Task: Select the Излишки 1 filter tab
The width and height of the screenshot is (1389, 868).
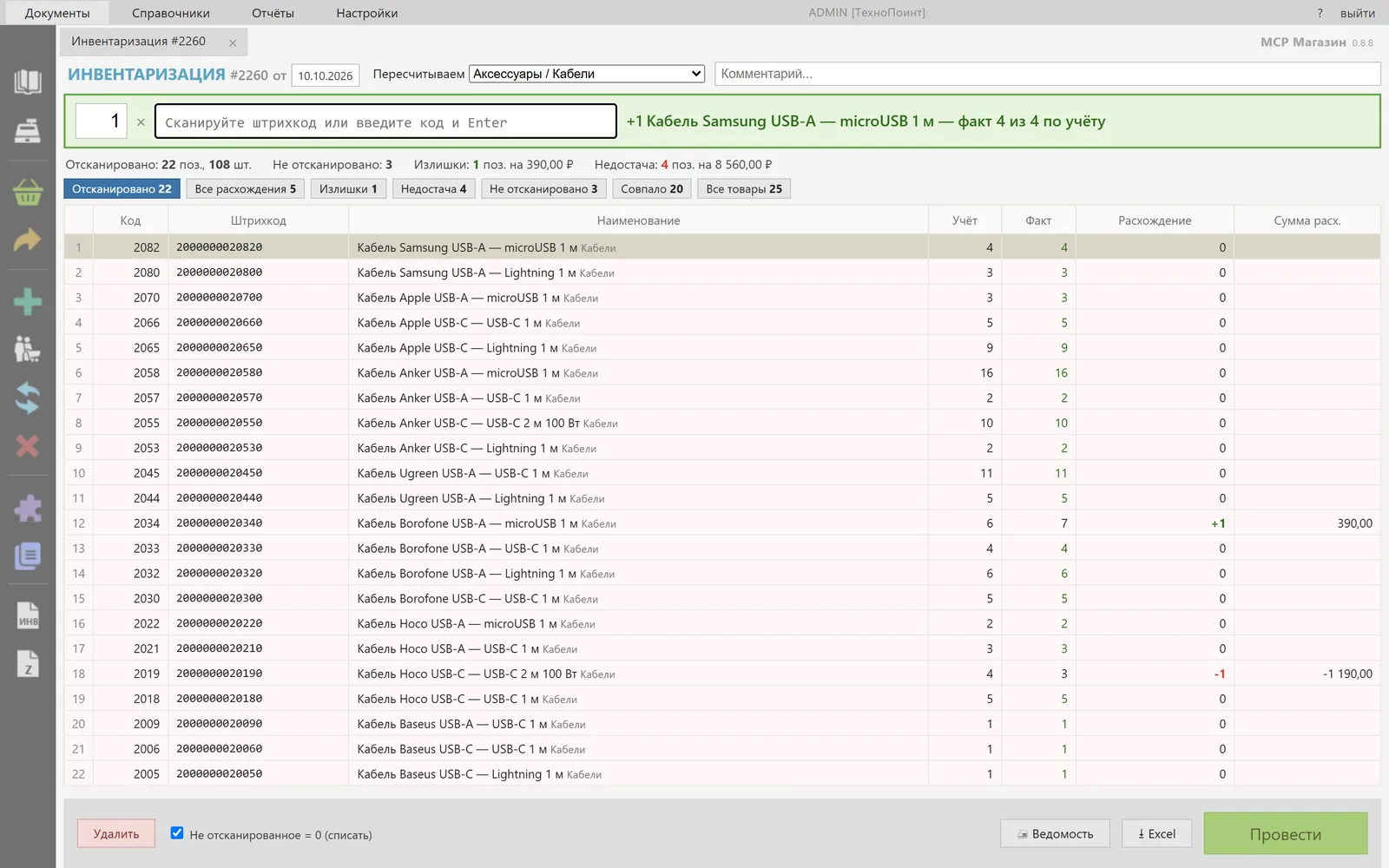Action: coord(348,189)
